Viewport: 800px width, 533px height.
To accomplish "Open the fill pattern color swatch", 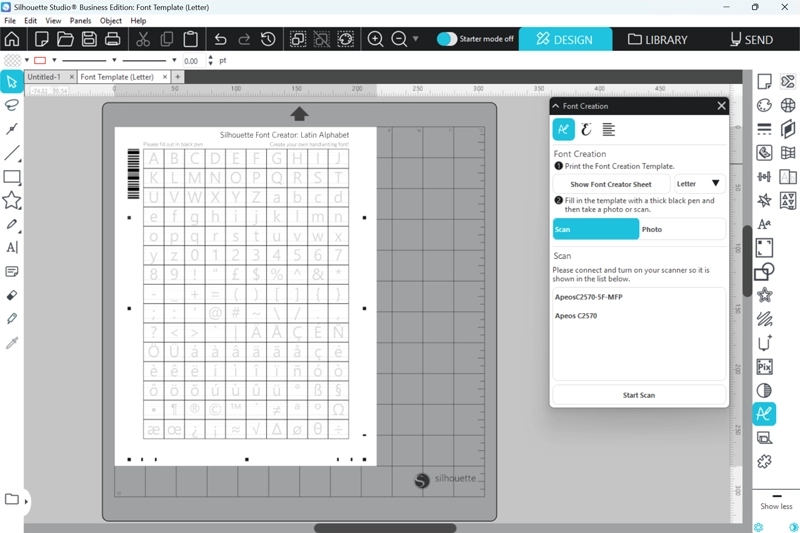I will point(12,61).
